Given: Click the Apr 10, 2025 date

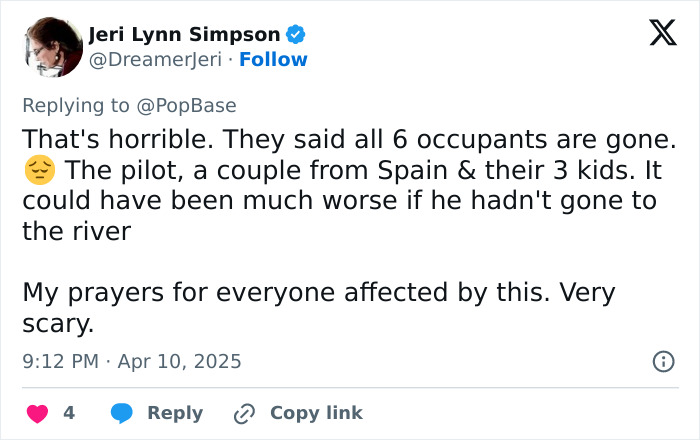Looking at the screenshot, I should (179, 362).
